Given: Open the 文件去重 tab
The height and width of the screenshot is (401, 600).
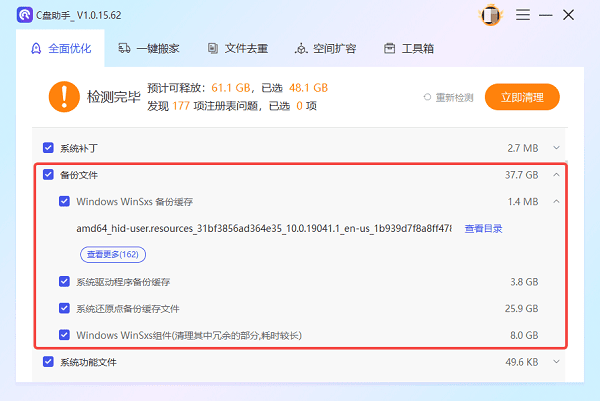Looking at the screenshot, I should pos(238,49).
